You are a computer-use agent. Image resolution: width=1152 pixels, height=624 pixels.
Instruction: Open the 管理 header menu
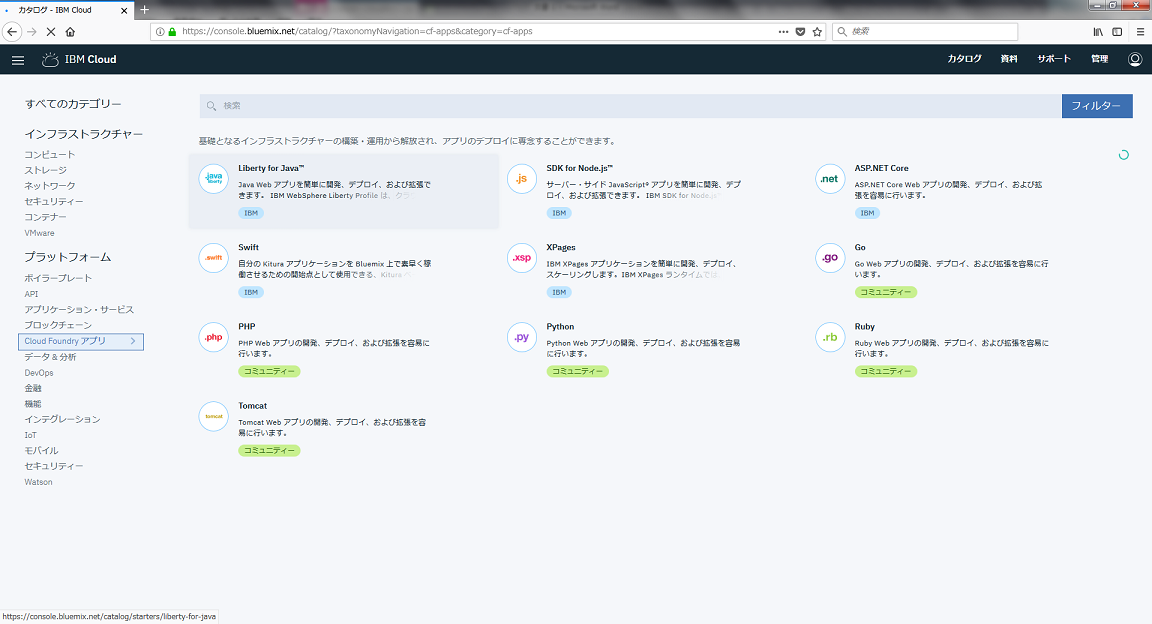1099,59
